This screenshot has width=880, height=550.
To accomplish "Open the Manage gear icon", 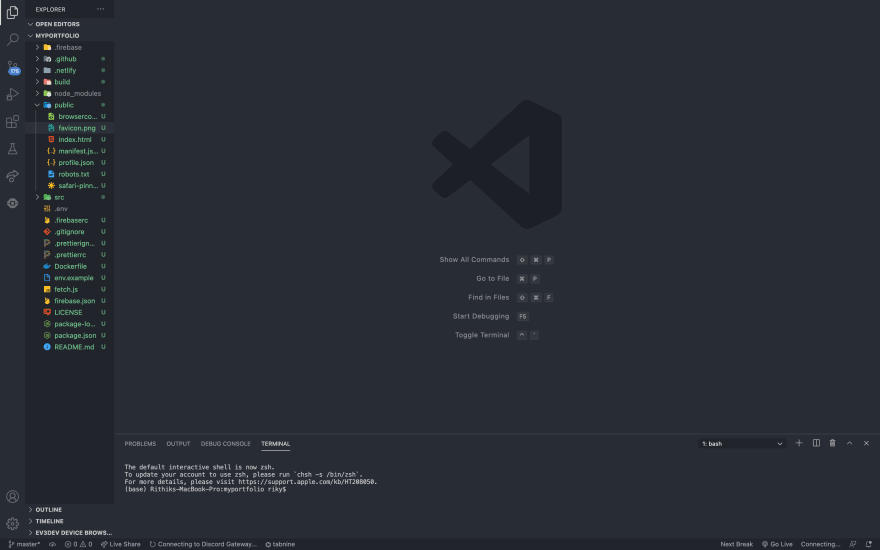I will pyautogui.click(x=12, y=524).
